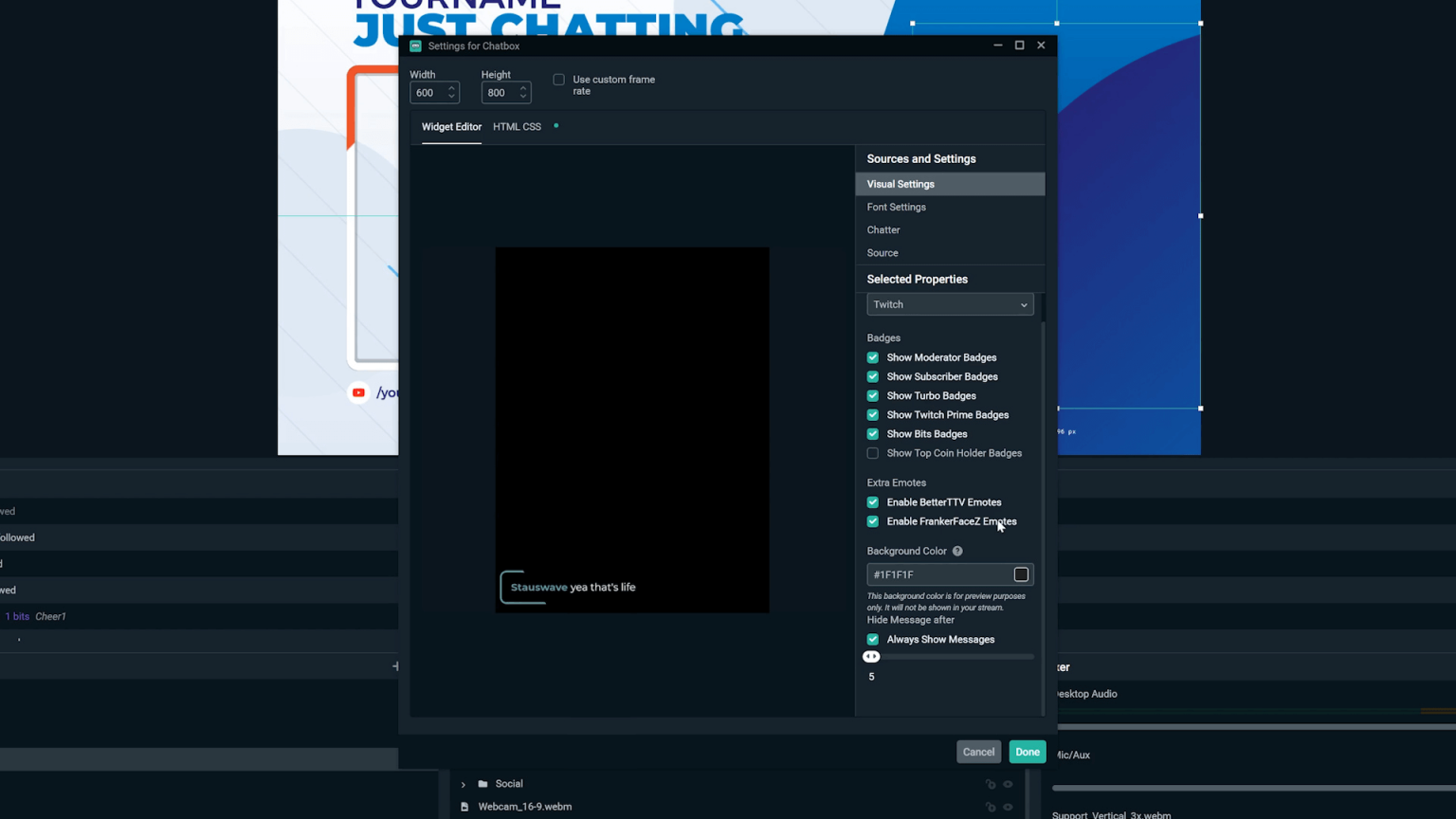Select Font Settings in the settings sidebar
The height and width of the screenshot is (819, 1456).
tap(896, 207)
